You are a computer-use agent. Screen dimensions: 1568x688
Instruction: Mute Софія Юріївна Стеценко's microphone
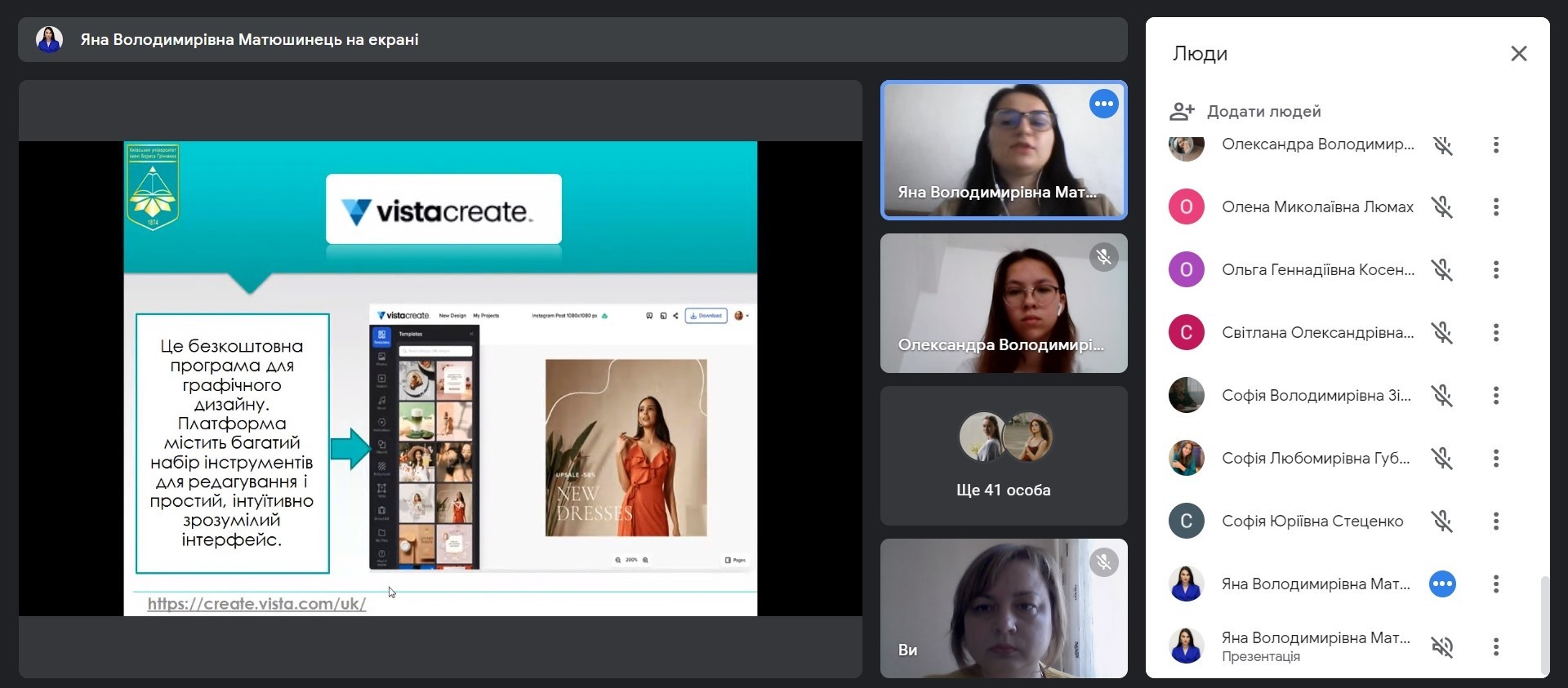(x=1442, y=521)
